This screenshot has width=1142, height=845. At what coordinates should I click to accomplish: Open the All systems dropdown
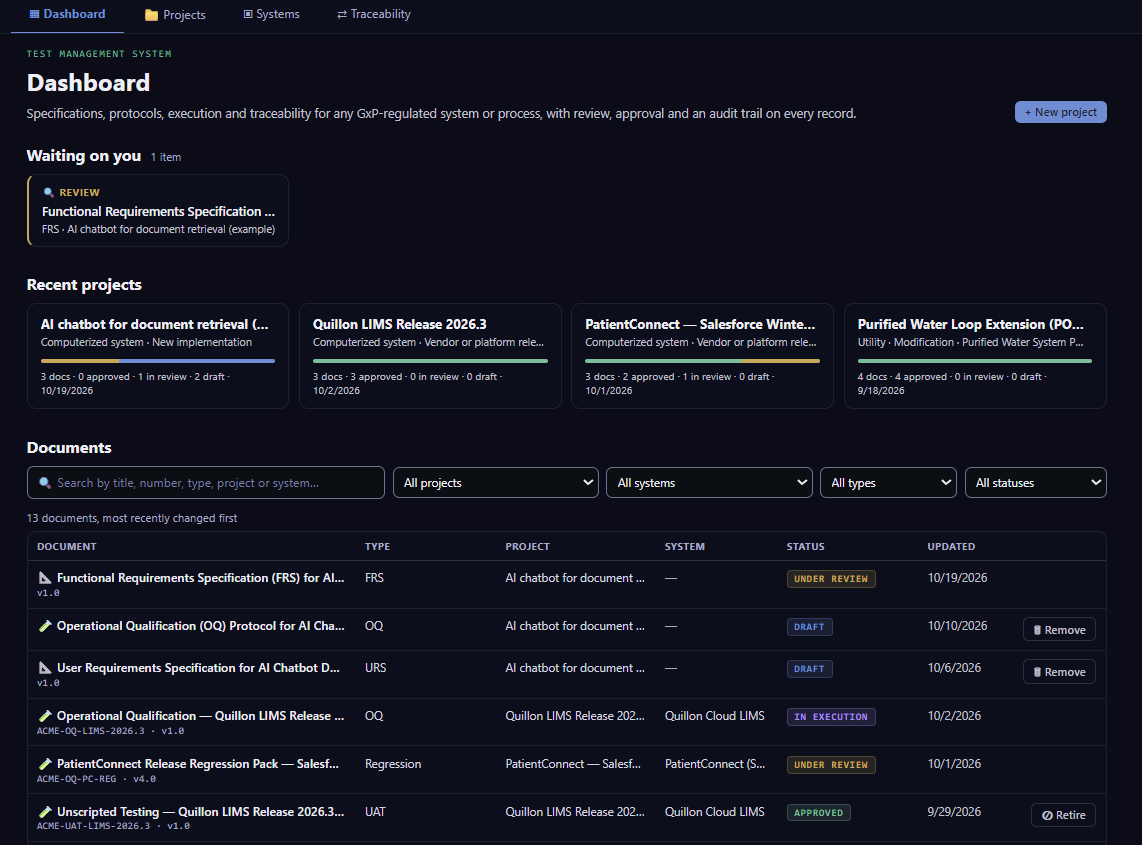(709, 483)
